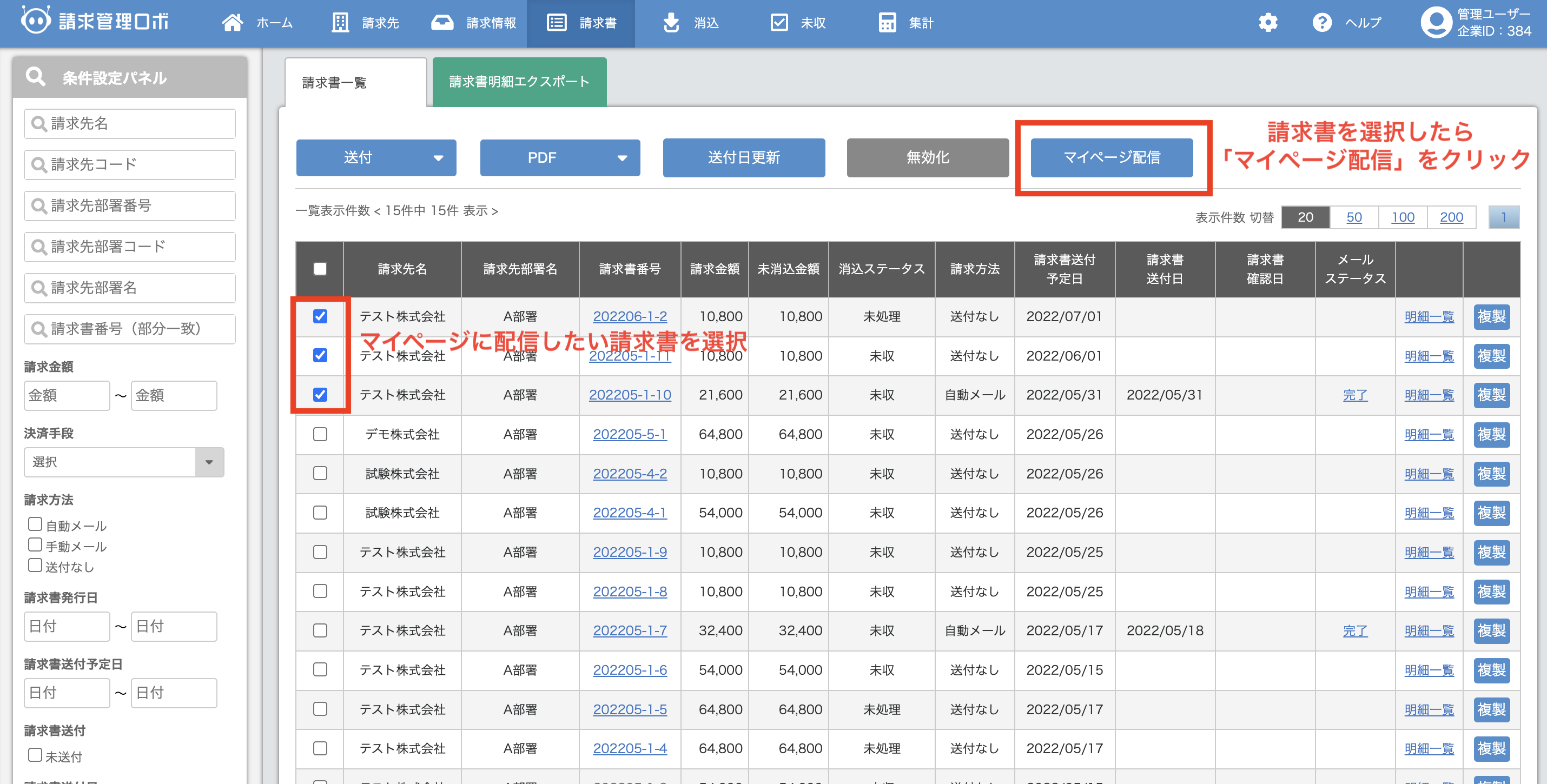Click the 消込 download icon
The width and height of the screenshot is (1547, 784).
(x=671, y=23)
